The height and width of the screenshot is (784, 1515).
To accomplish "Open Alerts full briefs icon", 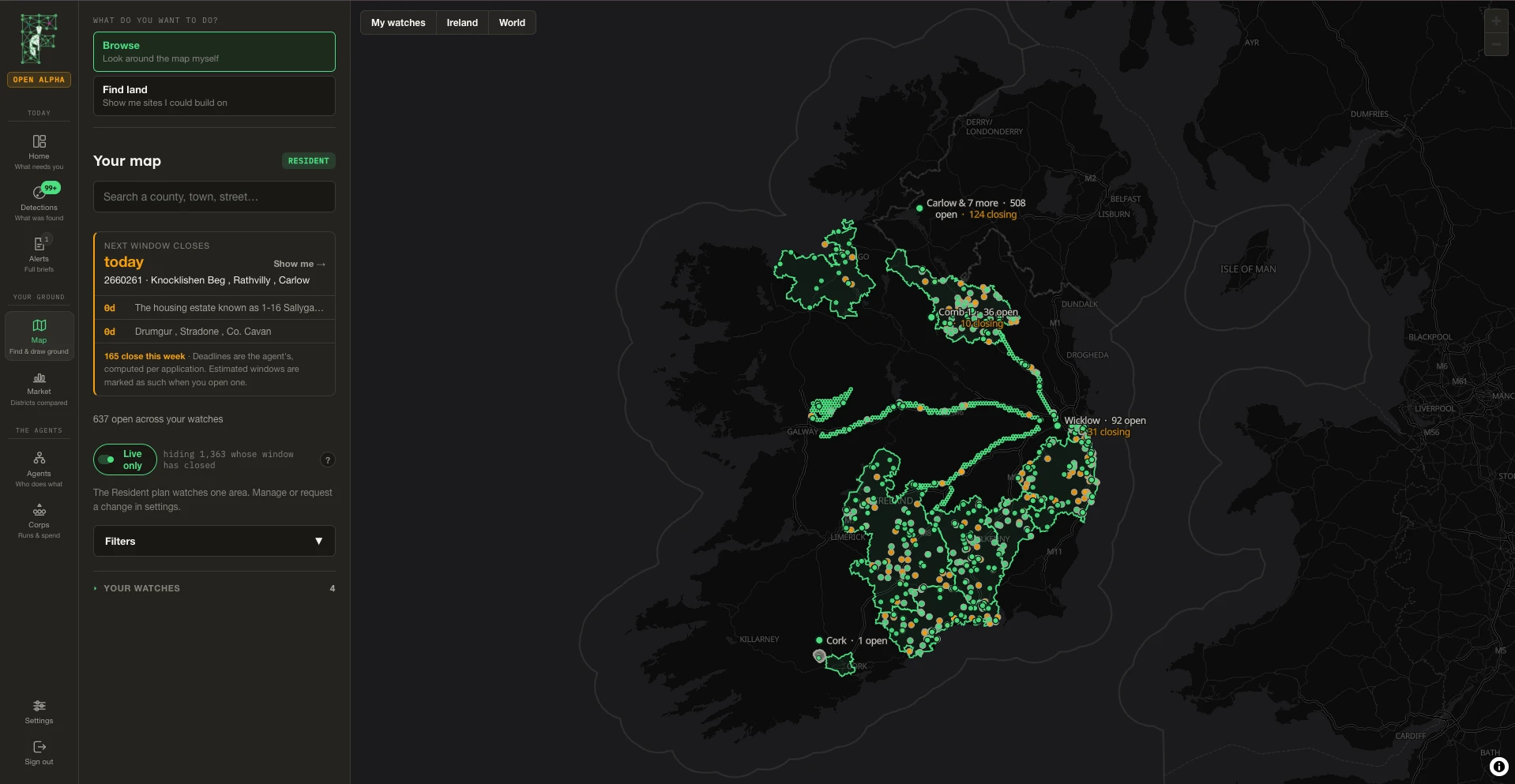I will [x=39, y=253].
